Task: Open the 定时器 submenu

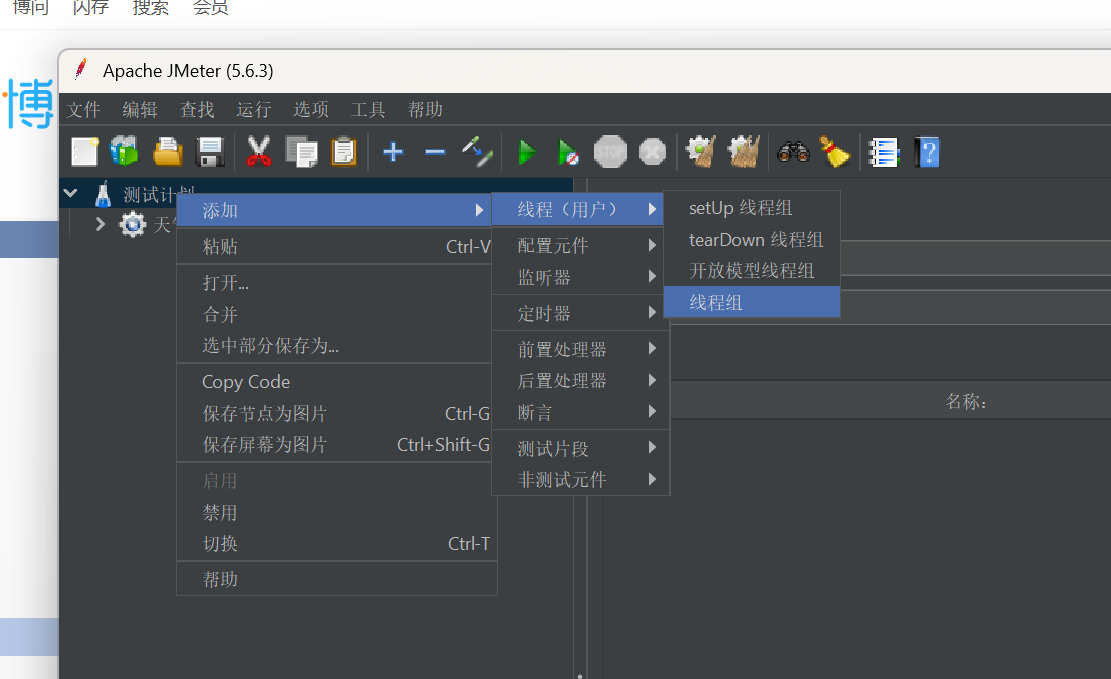Action: point(580,313)
